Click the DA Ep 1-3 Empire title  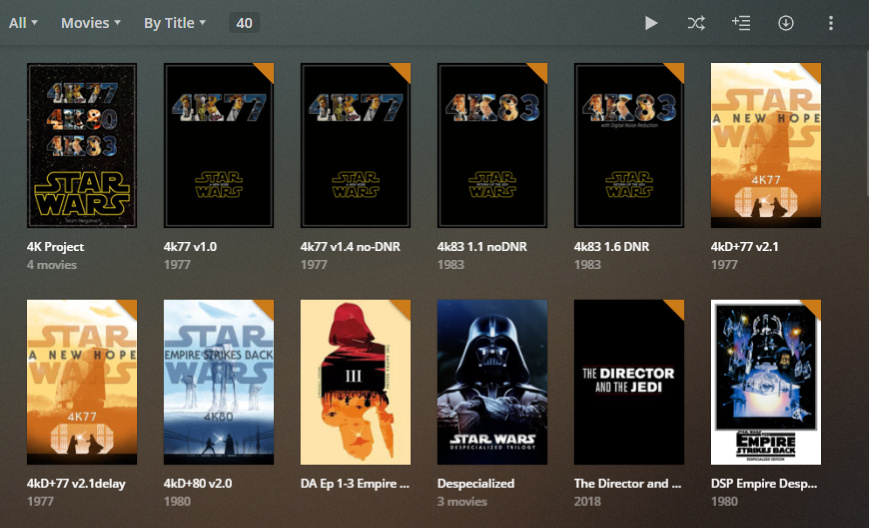[355, 484]
